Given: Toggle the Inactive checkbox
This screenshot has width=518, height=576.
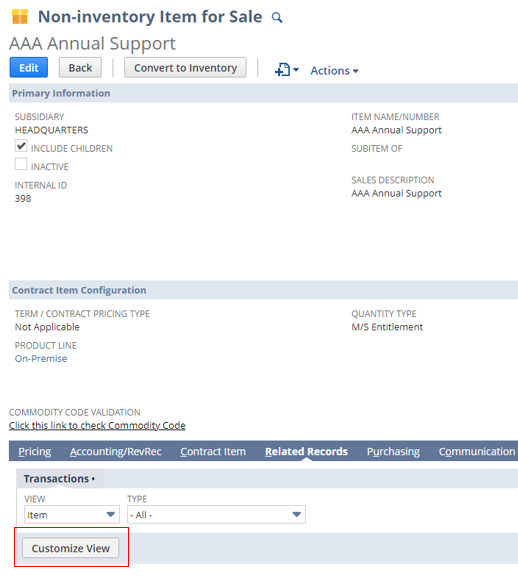Looking at the screenshot, I should click(21, 164).
